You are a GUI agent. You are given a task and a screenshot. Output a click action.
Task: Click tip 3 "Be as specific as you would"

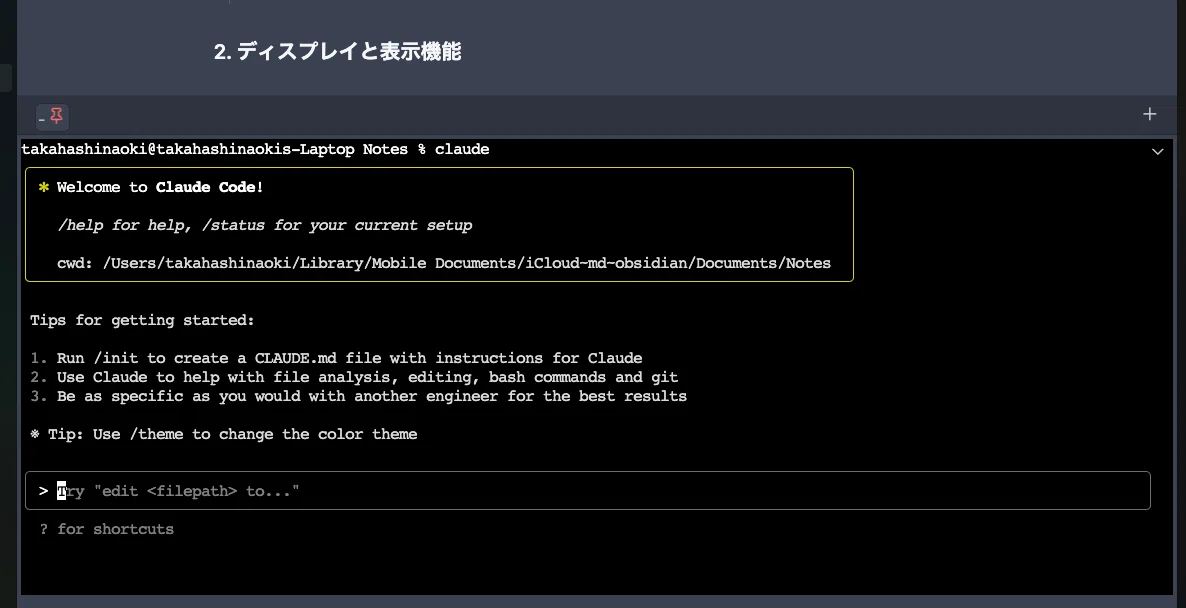pos(359,396)
